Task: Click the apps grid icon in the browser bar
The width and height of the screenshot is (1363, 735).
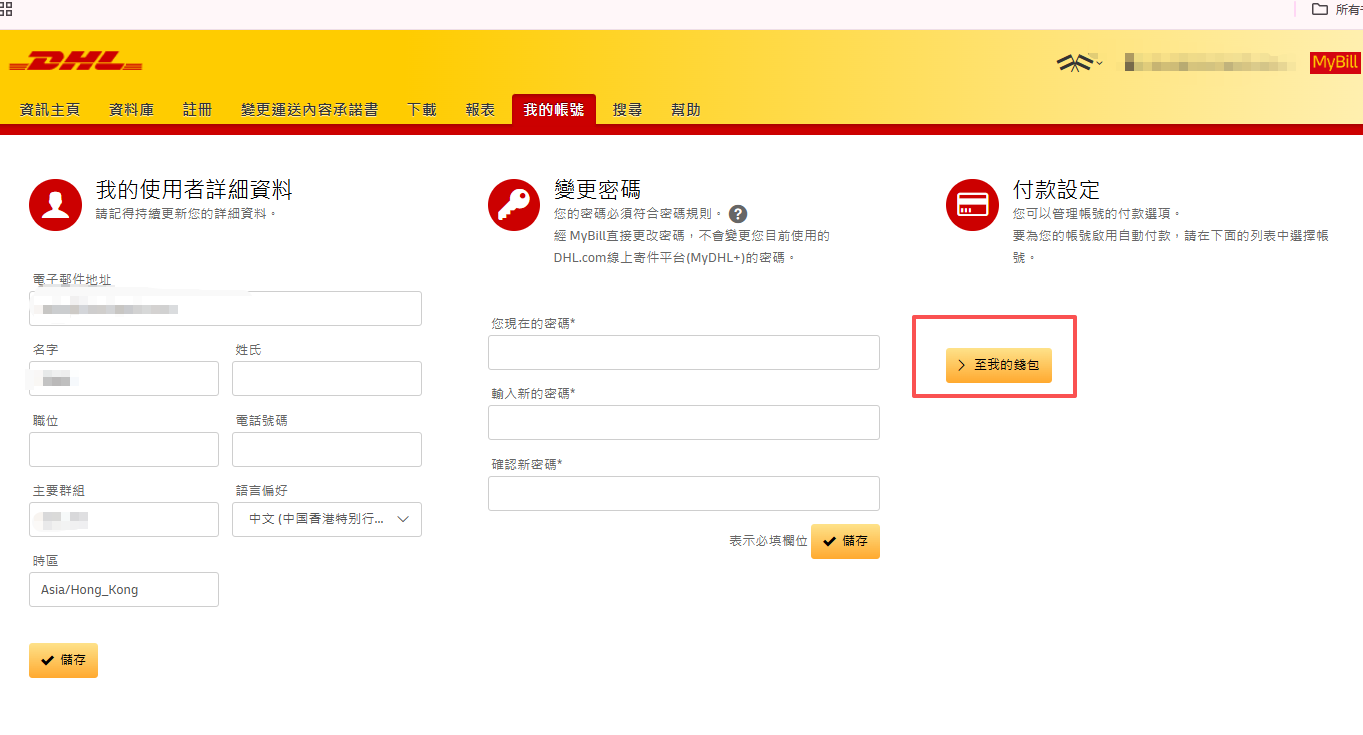Action: click(6, 8)
